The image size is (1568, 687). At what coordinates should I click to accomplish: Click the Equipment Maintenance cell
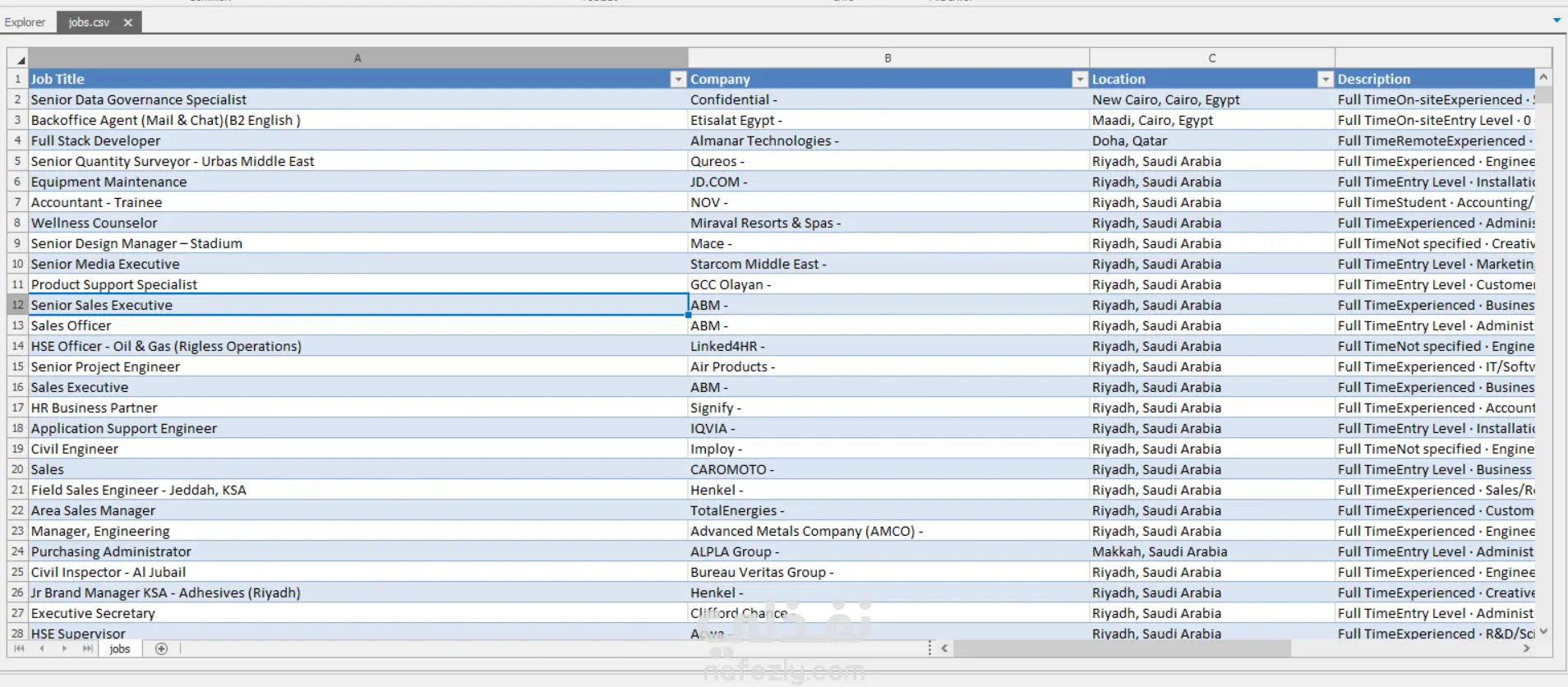click(357, 182)
